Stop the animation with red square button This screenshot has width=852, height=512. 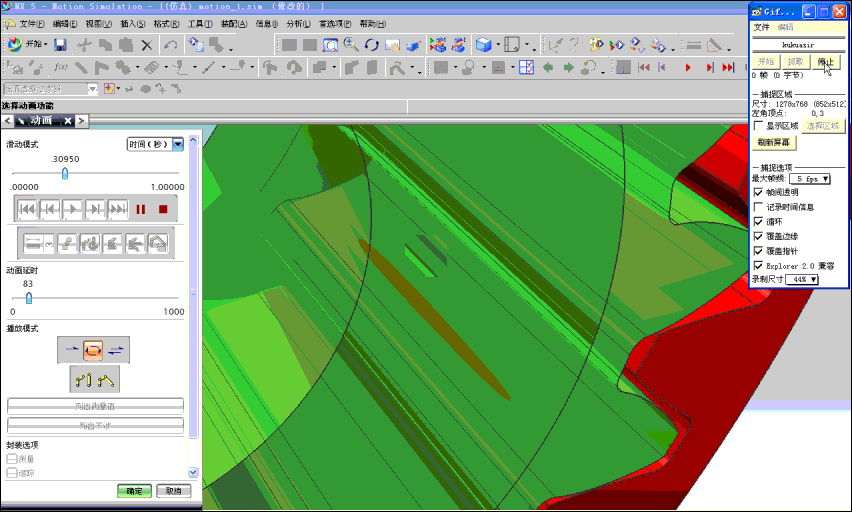[x=163, y=209]
